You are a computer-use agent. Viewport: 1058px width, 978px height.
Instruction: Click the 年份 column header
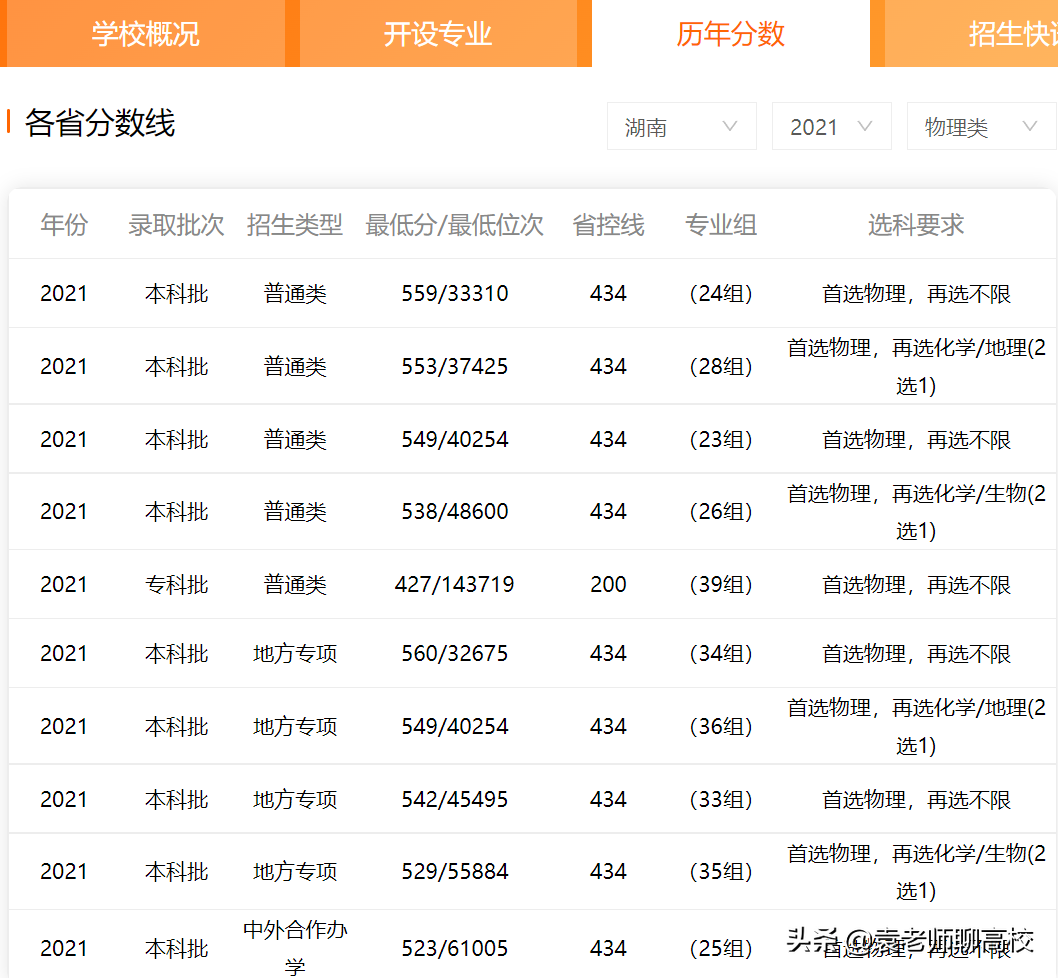(64, 226)
